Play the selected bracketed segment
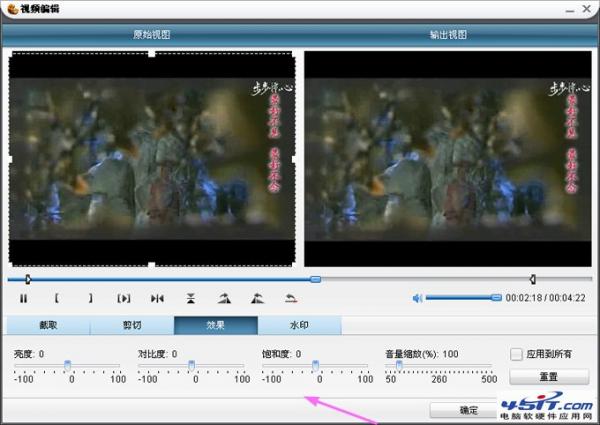The width and height of the screenshot is (600, 425). [x=124, y=298]
